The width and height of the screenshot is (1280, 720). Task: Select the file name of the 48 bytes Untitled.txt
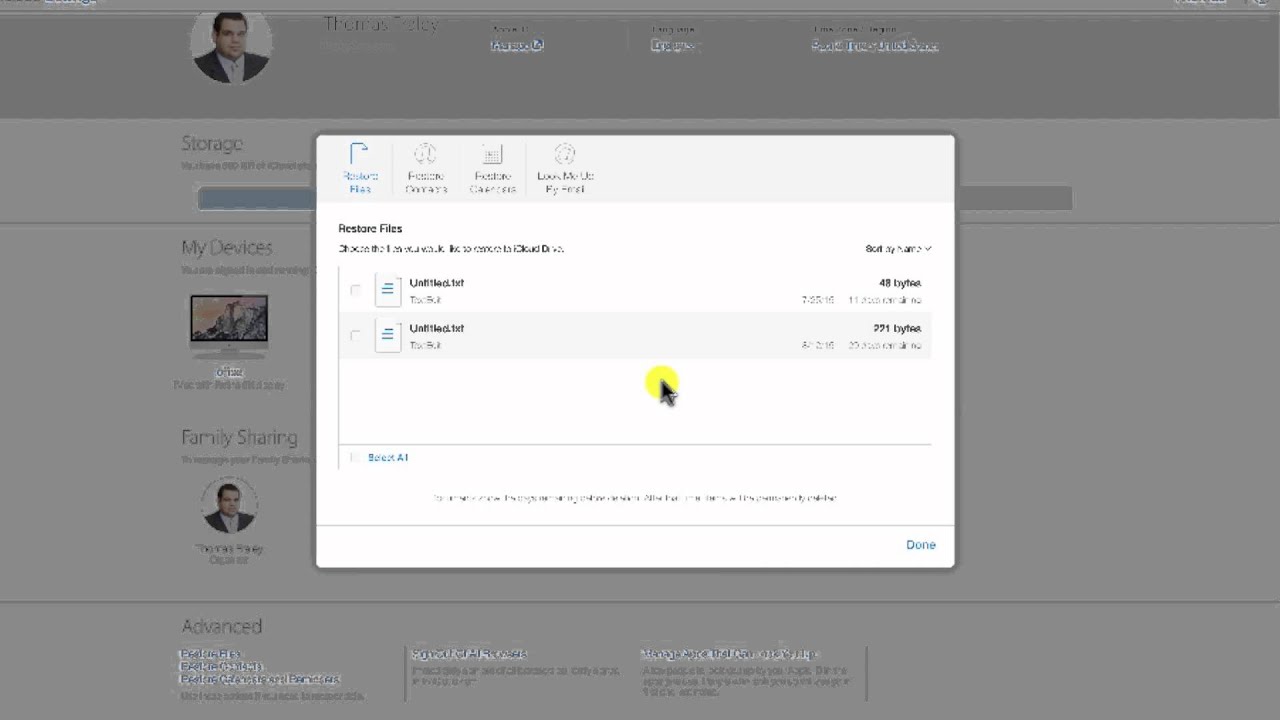tap(437, 283)
